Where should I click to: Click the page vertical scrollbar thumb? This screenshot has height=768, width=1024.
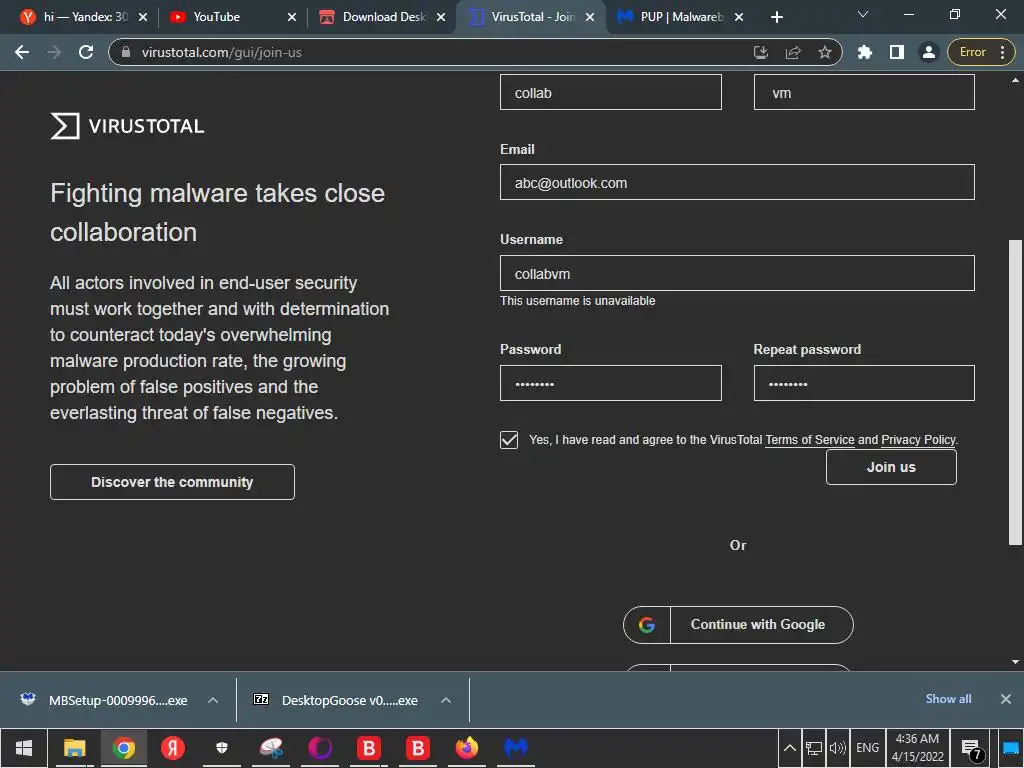pos(1015,392)
